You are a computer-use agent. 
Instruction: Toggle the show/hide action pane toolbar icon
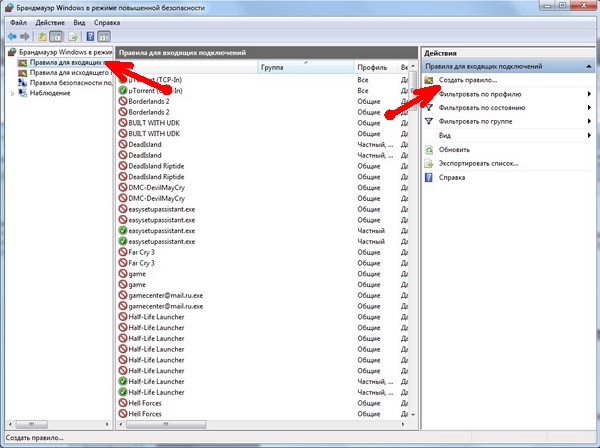coord(104,37)
